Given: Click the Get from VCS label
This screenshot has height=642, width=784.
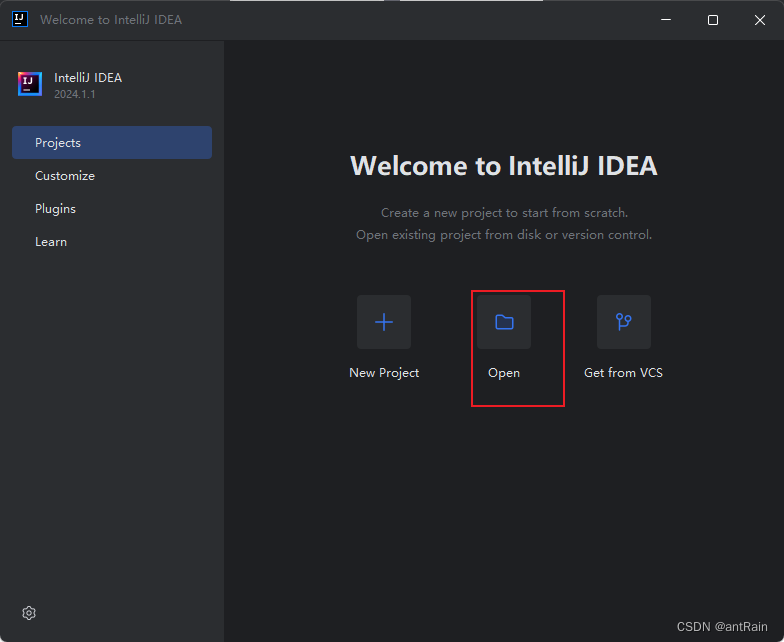Looking at the screenshot, I should [624, 373].
